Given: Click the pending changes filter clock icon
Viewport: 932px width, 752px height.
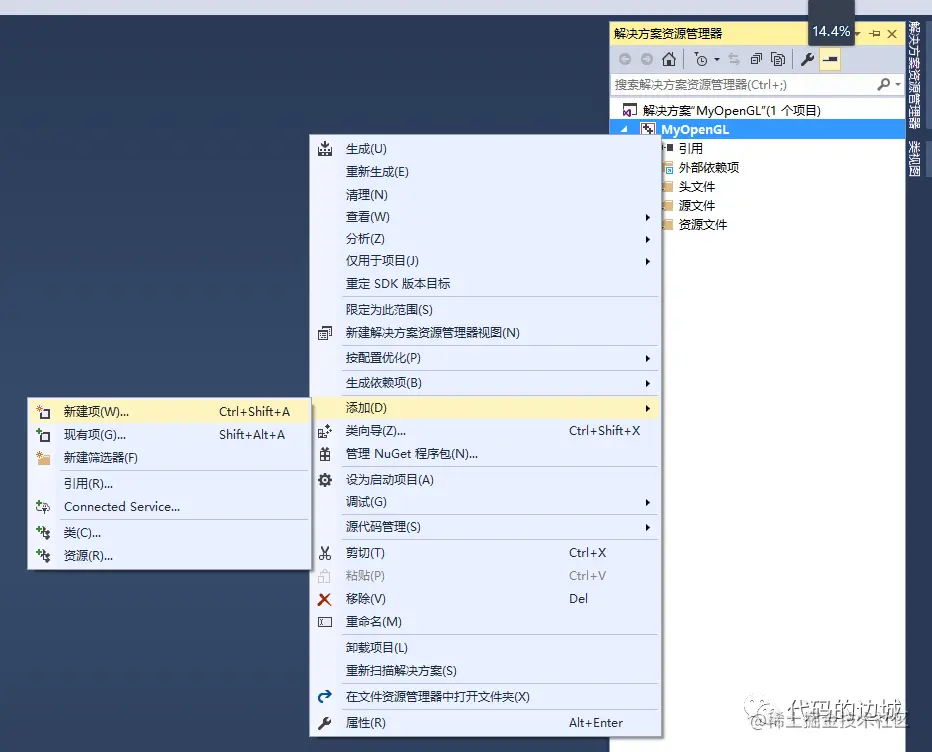Looking at the screenshot, I should (702, 59).
